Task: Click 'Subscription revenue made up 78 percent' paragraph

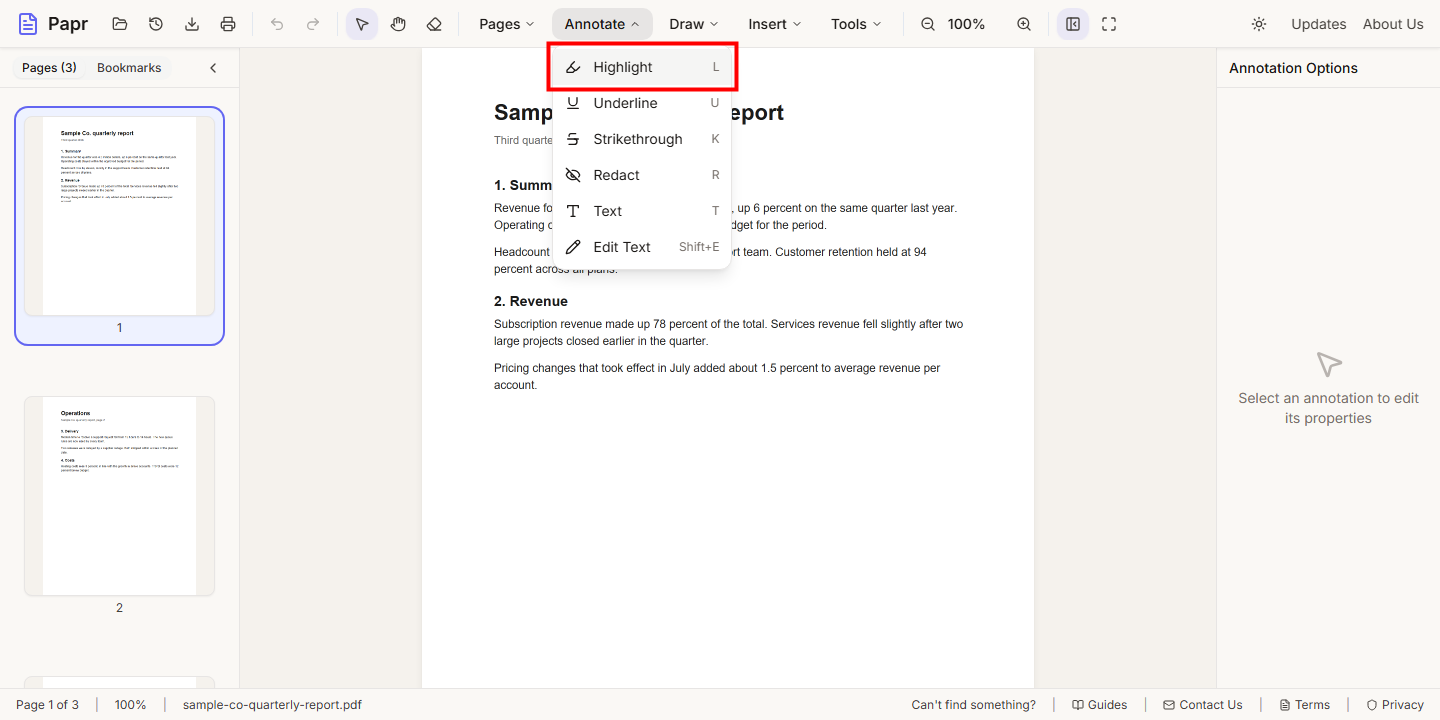Action: pyautogui.click(x=729, y=332)
